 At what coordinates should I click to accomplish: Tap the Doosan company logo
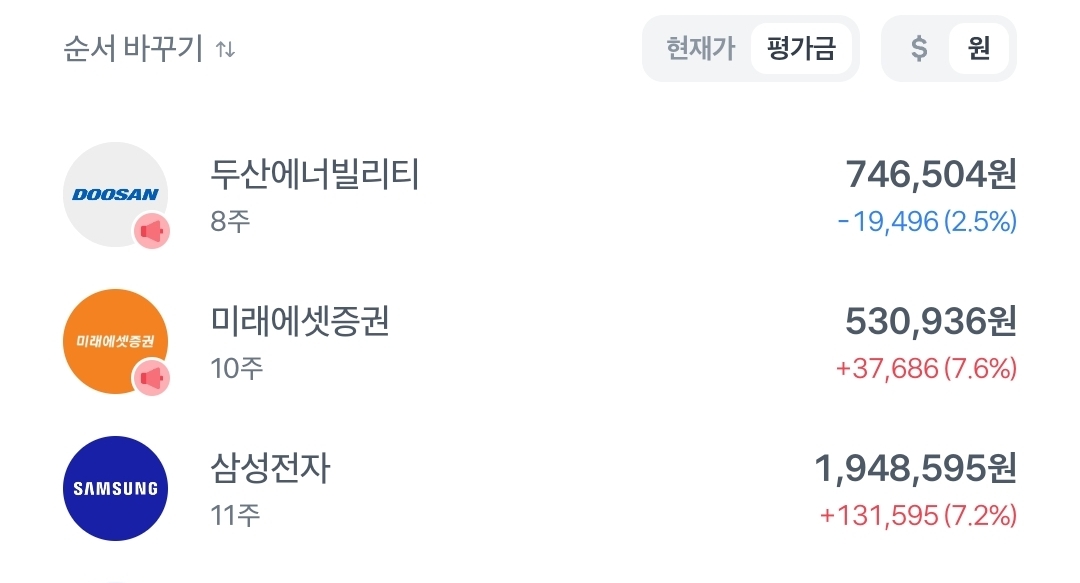tap(114, 193)
